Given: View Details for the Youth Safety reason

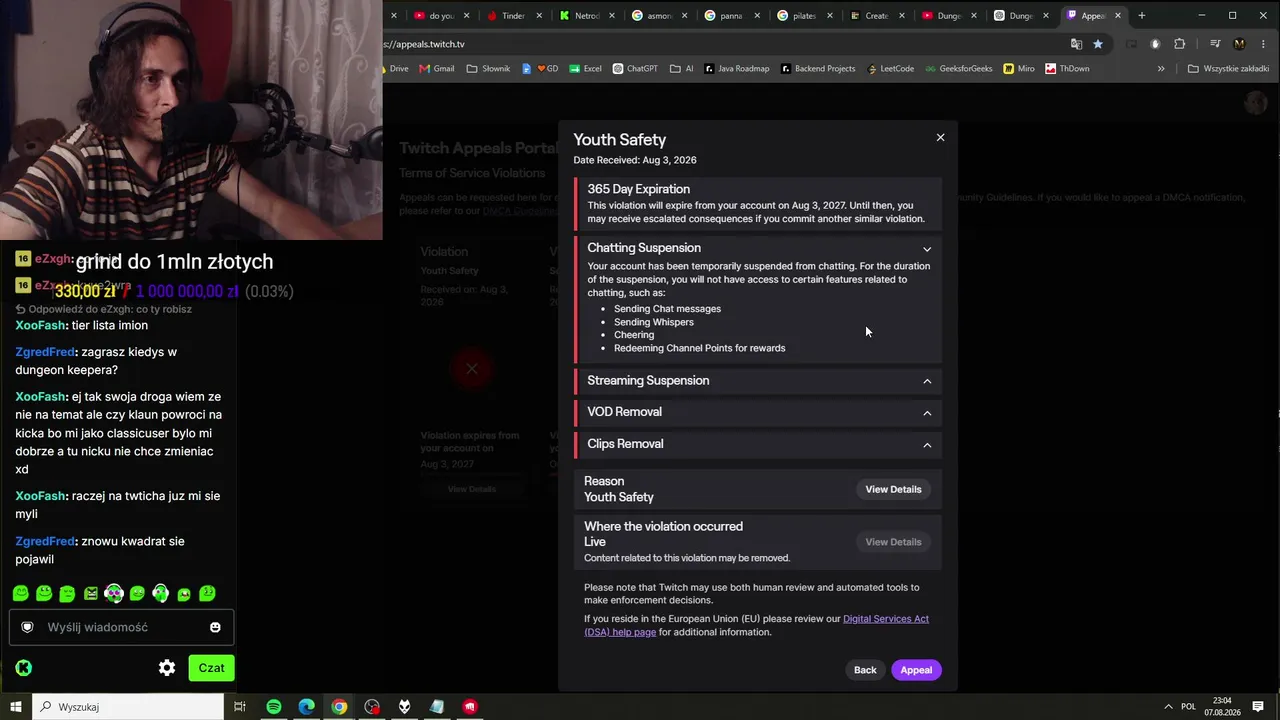Looking at the screenshot, I should [893, 489].
